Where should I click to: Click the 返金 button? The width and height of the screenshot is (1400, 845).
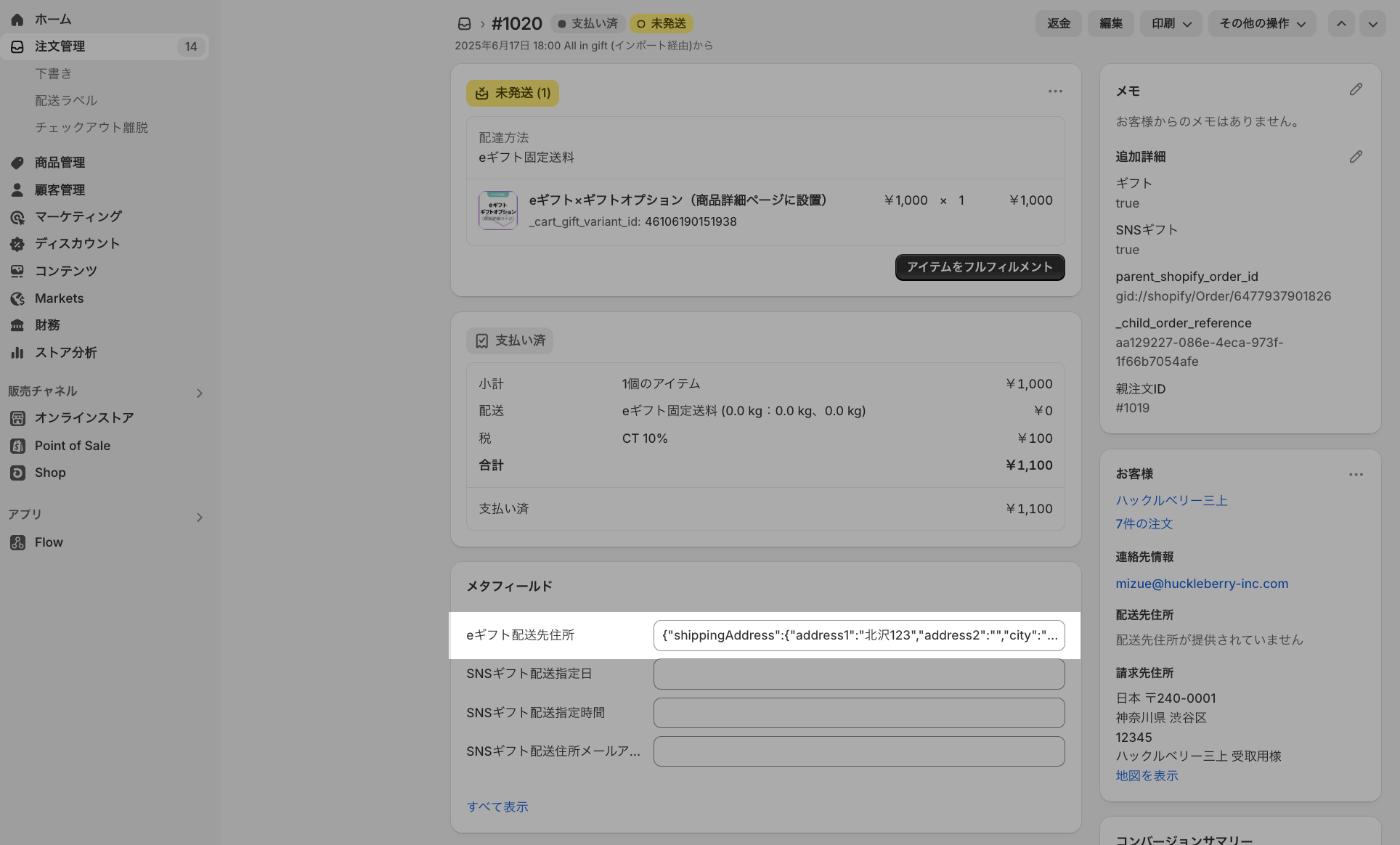pos(1058,24)
